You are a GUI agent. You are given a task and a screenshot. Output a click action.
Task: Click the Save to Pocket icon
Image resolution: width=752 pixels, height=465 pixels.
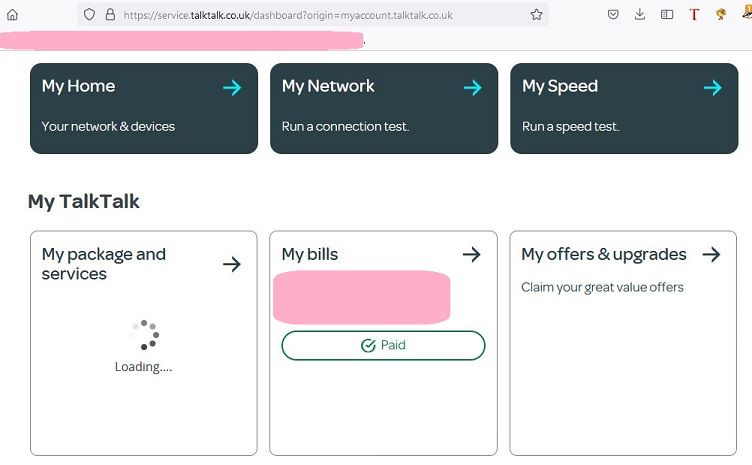click(614, 15)
